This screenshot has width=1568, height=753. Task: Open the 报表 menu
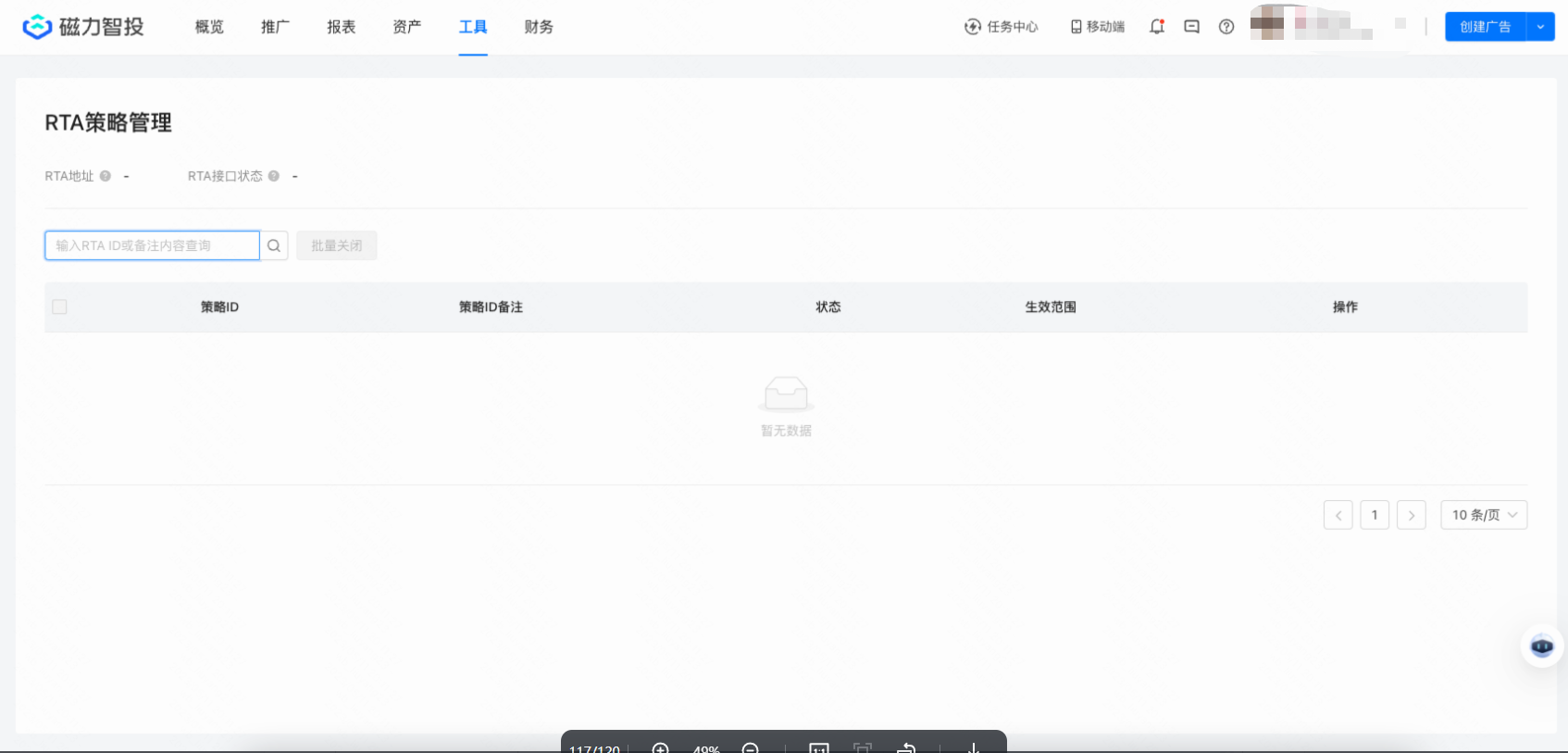341,27
